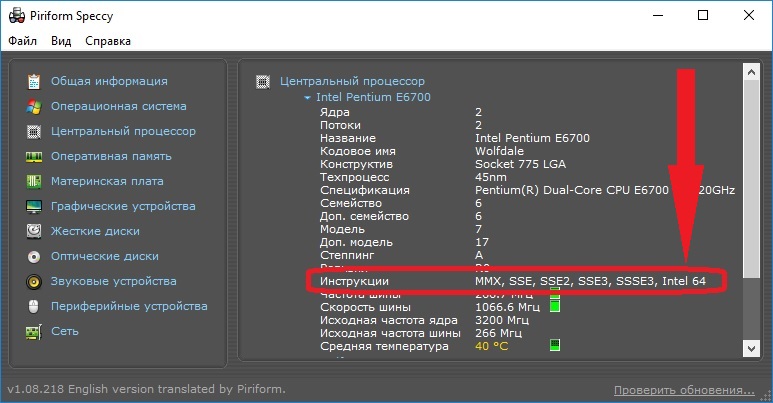The image size is (773, 403).
Task: Click the Оперативная память RAM icon
Action: [x=34, y=157]
